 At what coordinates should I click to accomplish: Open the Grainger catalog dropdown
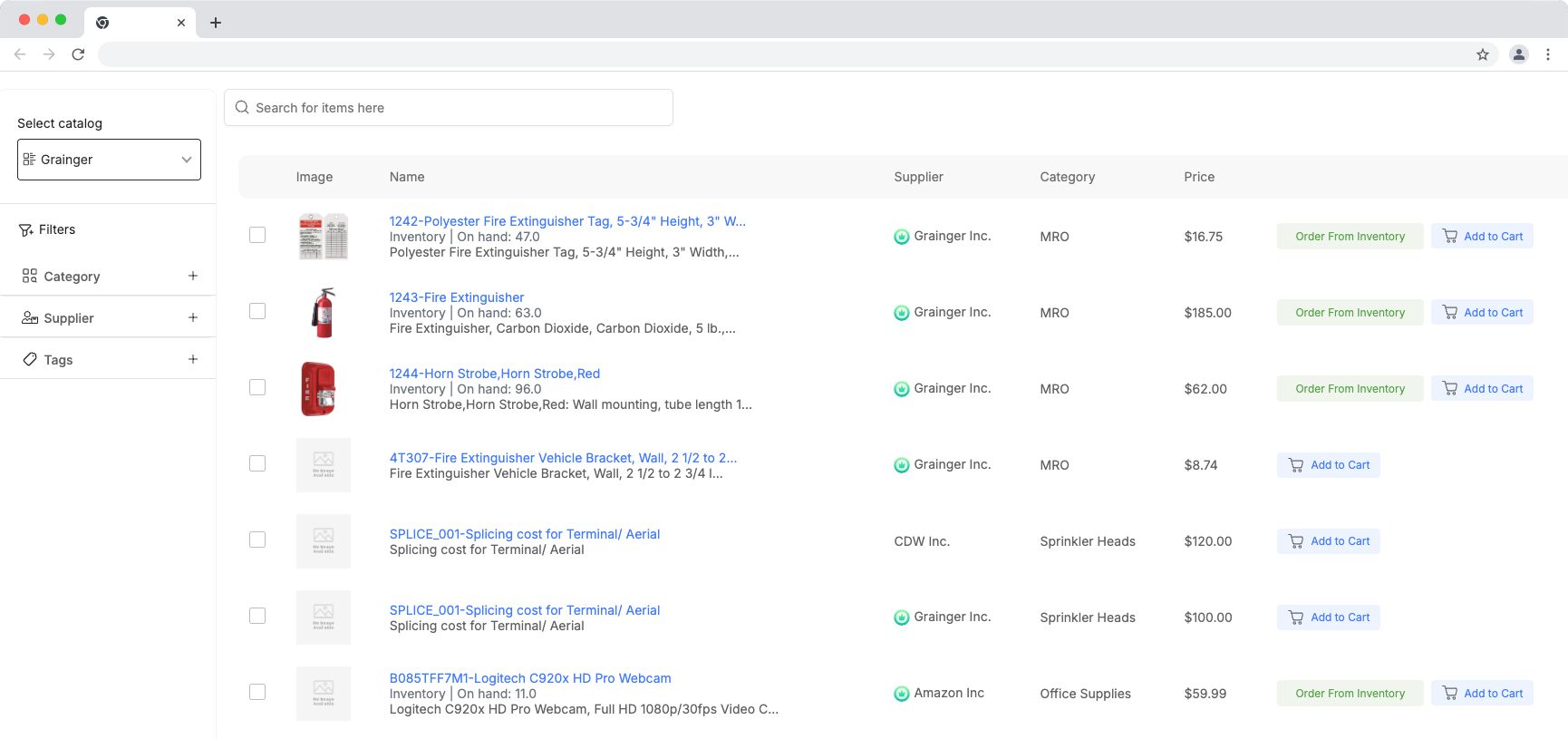click(109, 160)
